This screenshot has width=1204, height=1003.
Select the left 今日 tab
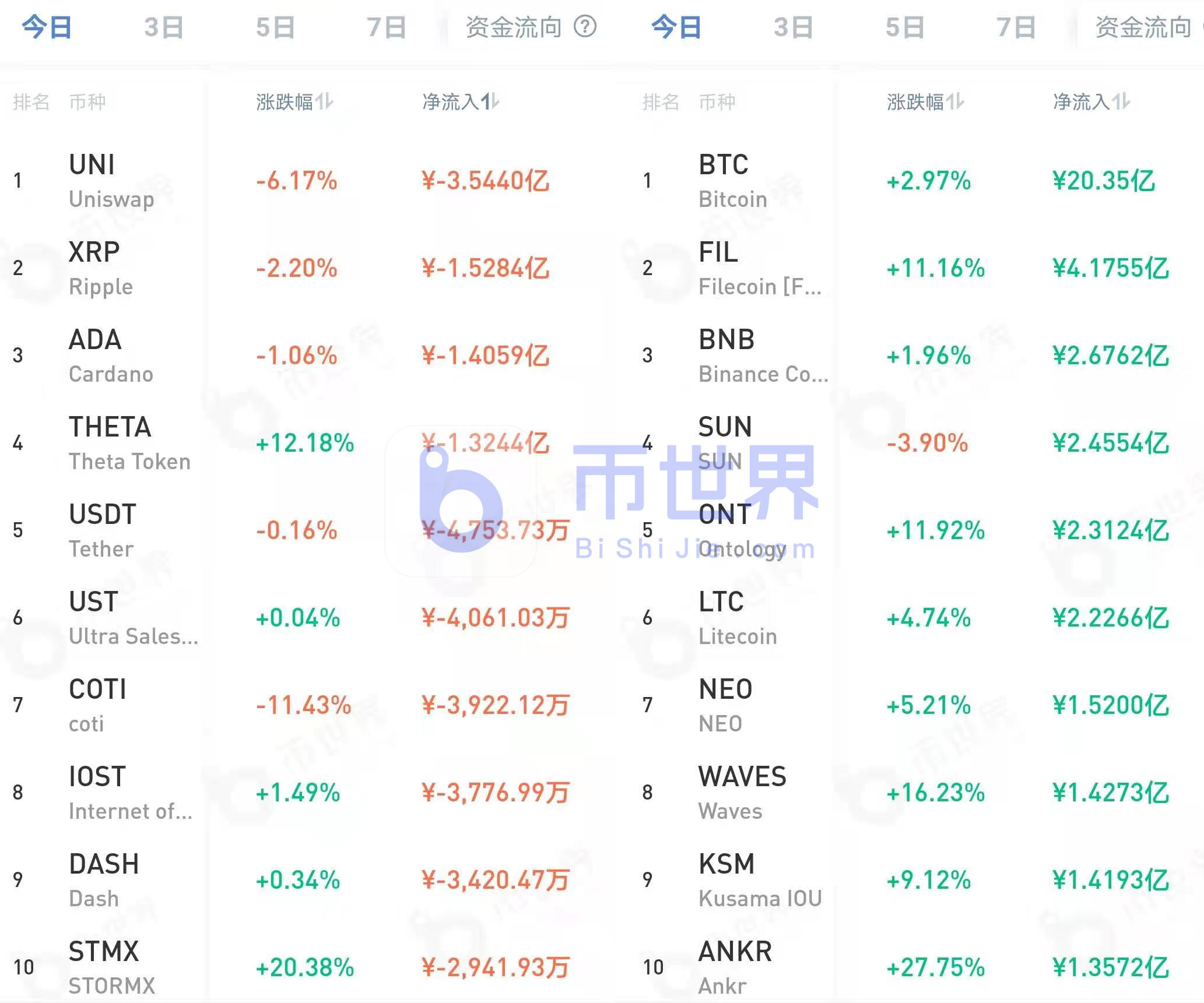pos(47,27)
